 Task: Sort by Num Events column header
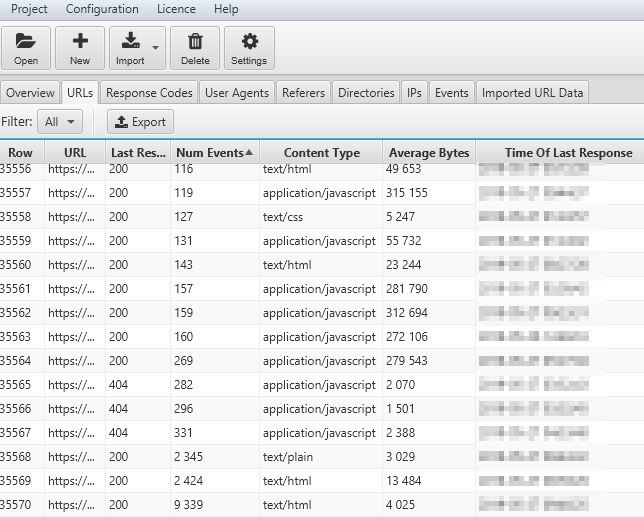(214, 153)
